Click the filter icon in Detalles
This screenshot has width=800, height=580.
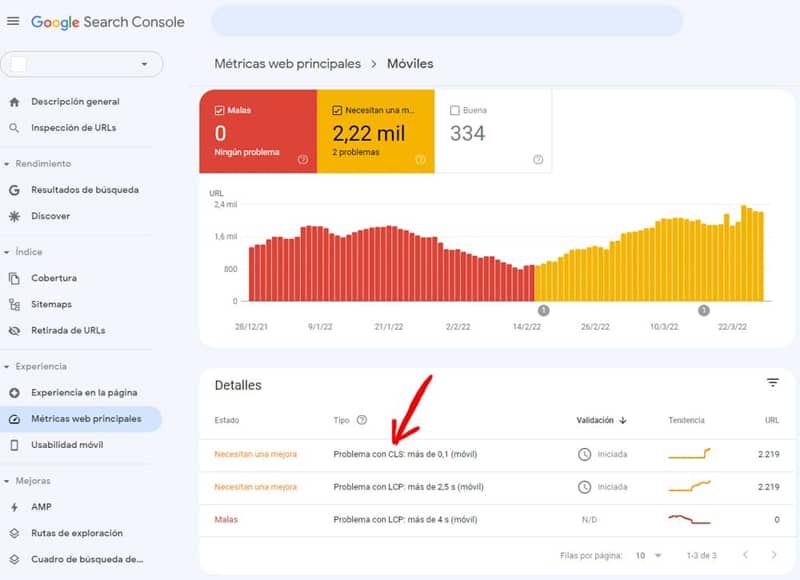pyautogui.click(x=772, y=383)
